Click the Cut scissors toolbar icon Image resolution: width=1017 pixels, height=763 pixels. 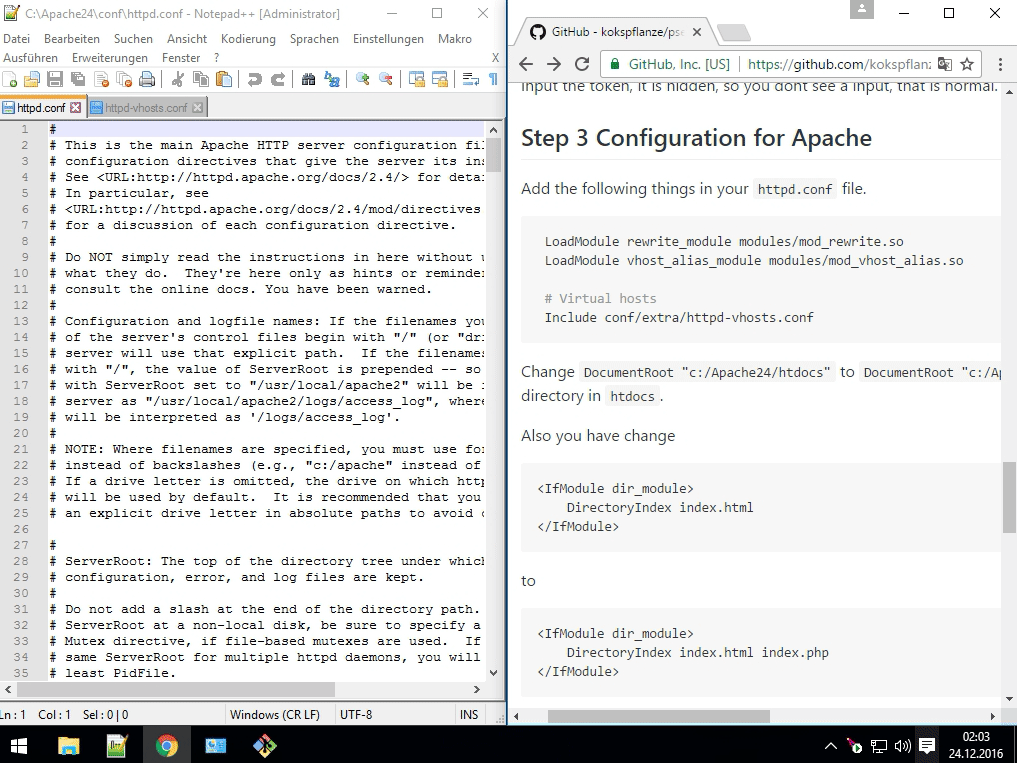(179, 79)
